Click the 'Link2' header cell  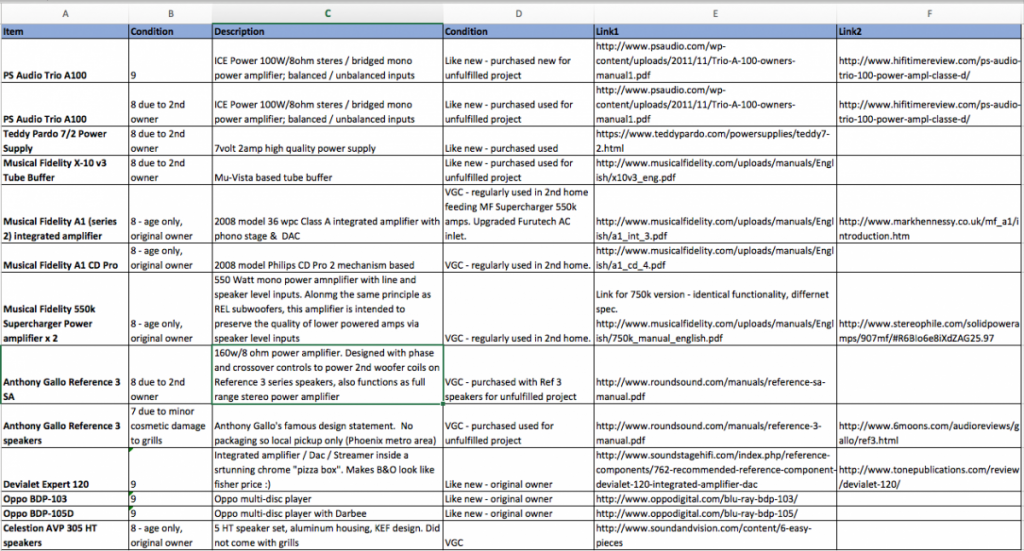coord(930,31)
